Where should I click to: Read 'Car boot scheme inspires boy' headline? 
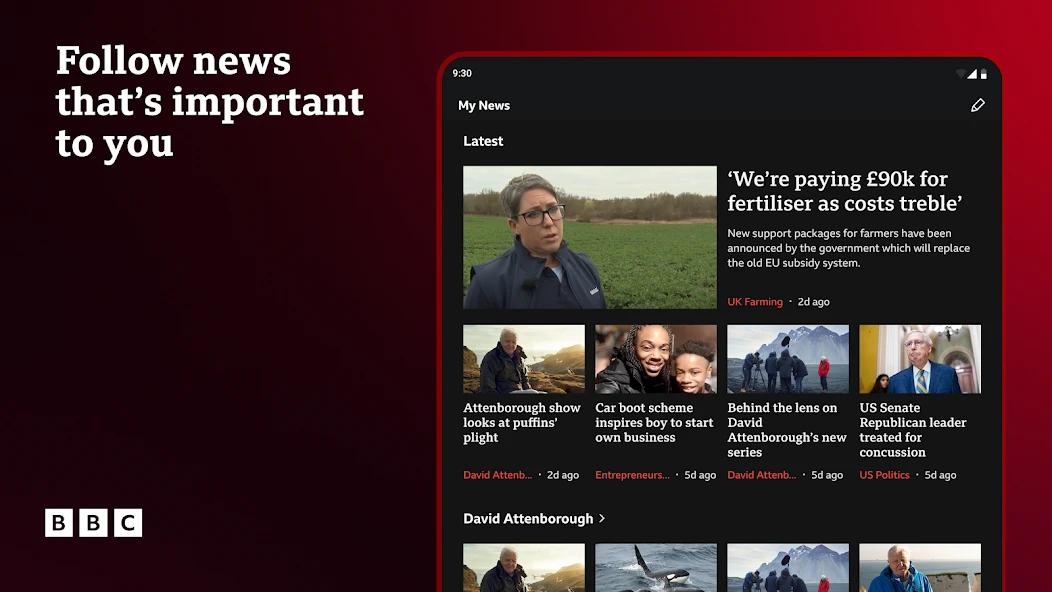(x=654, y=422)
